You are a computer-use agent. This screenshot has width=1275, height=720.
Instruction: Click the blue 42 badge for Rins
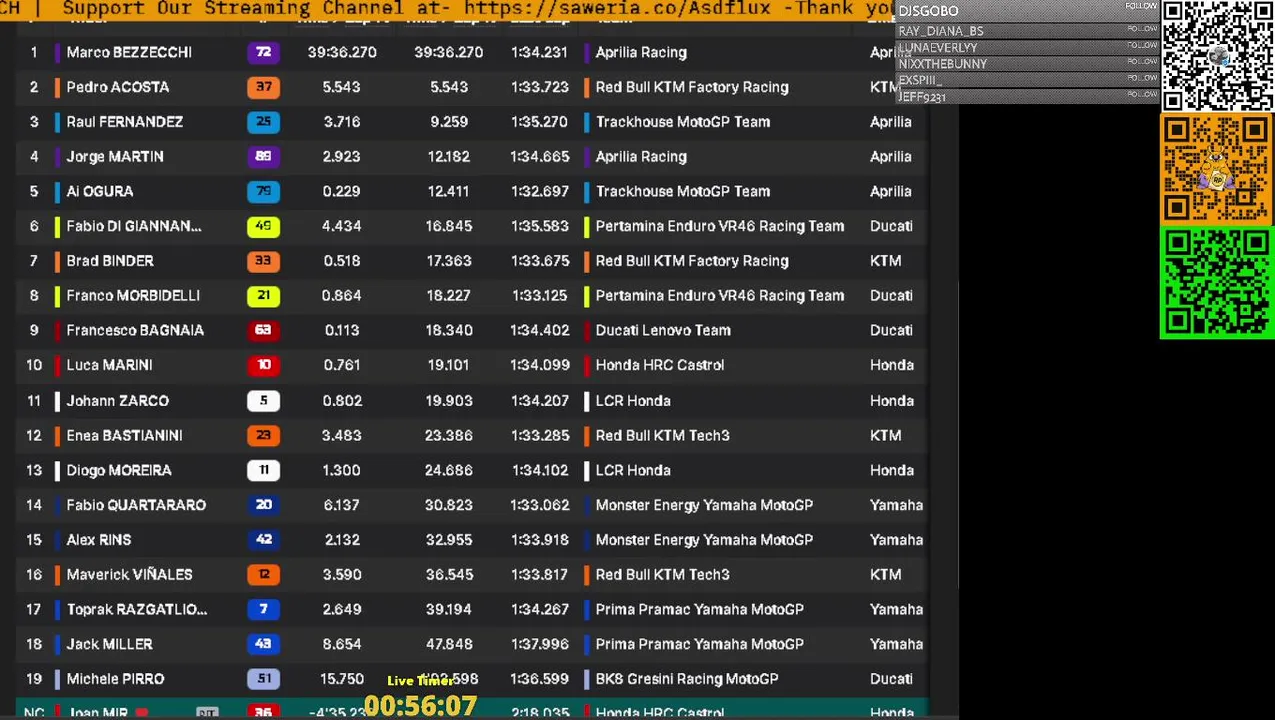coord(264,540)
